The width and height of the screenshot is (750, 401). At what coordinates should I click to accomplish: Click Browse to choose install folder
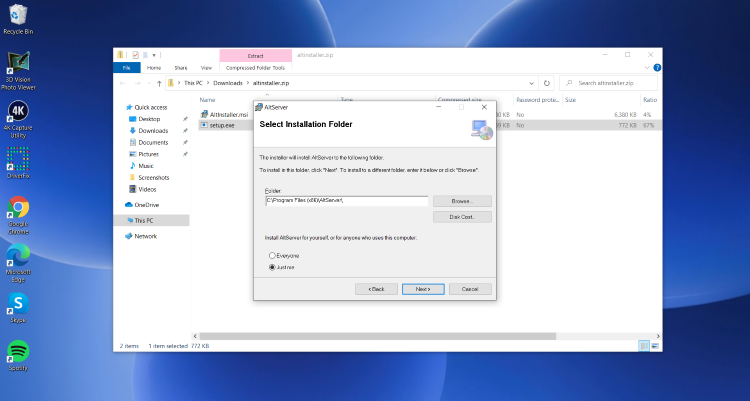click(462, 201)
